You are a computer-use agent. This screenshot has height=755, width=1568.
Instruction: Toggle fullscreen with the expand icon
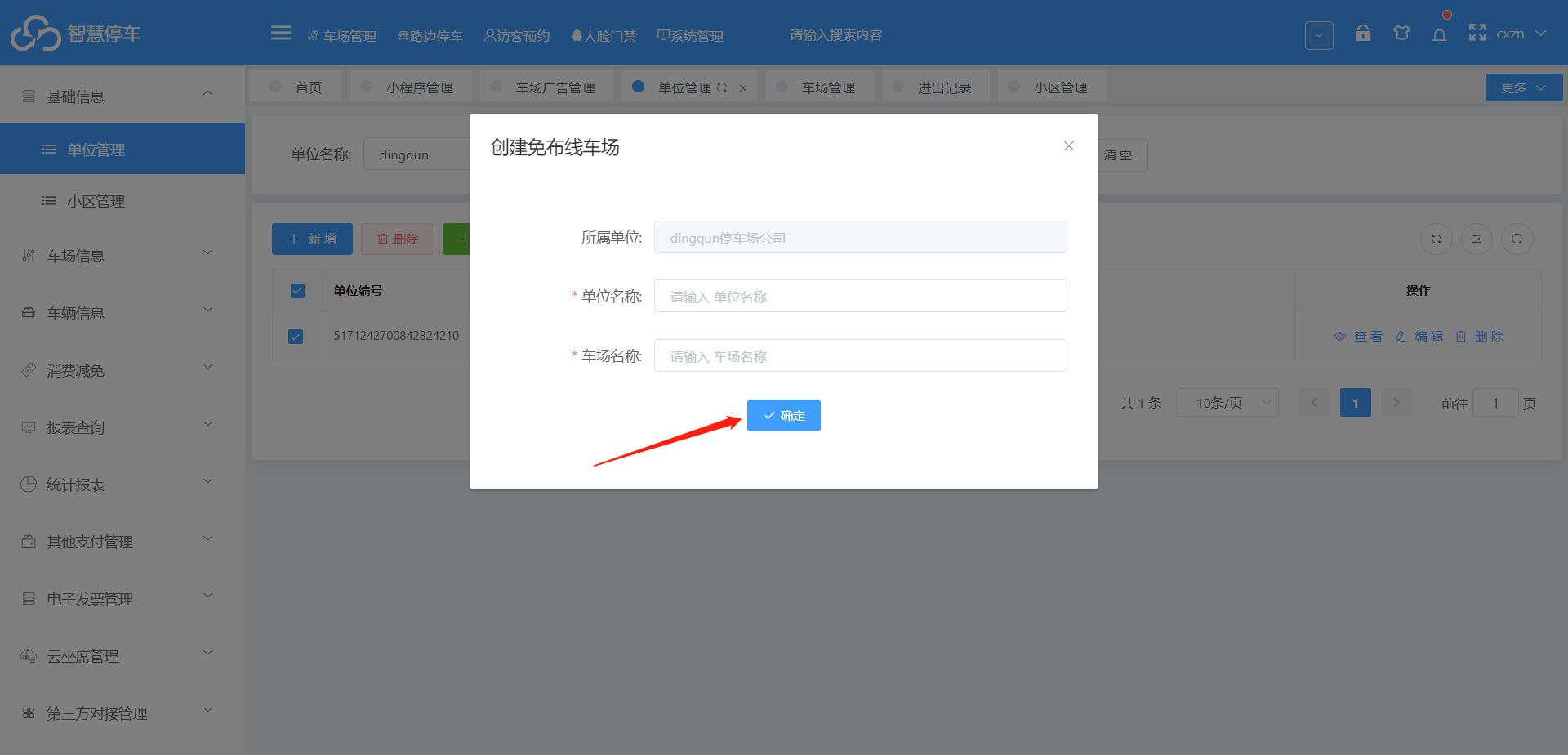pyautogui.click(x=1477, y=33)
